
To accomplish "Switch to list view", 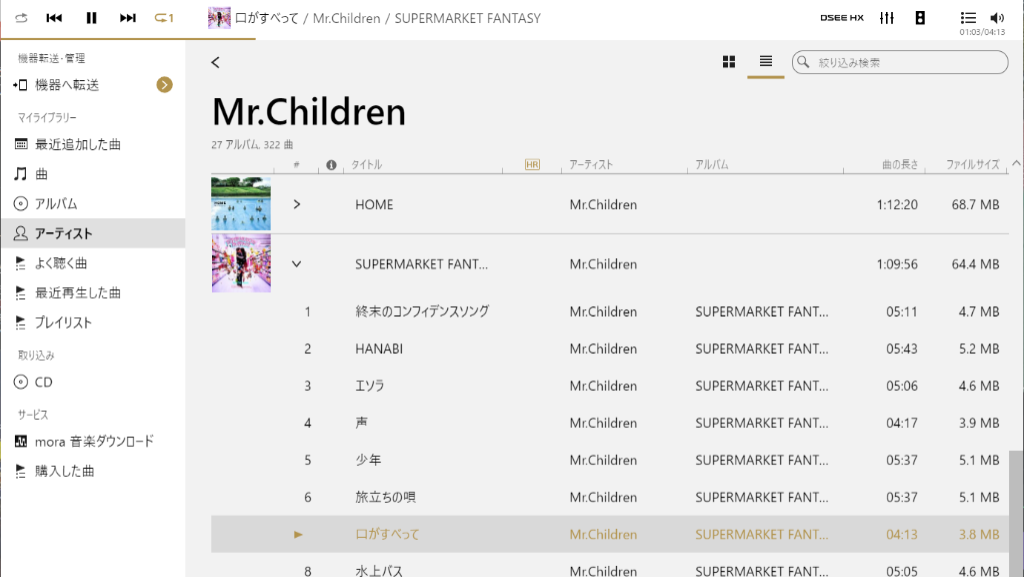I will pyautogui.click(x=765, y=62).
